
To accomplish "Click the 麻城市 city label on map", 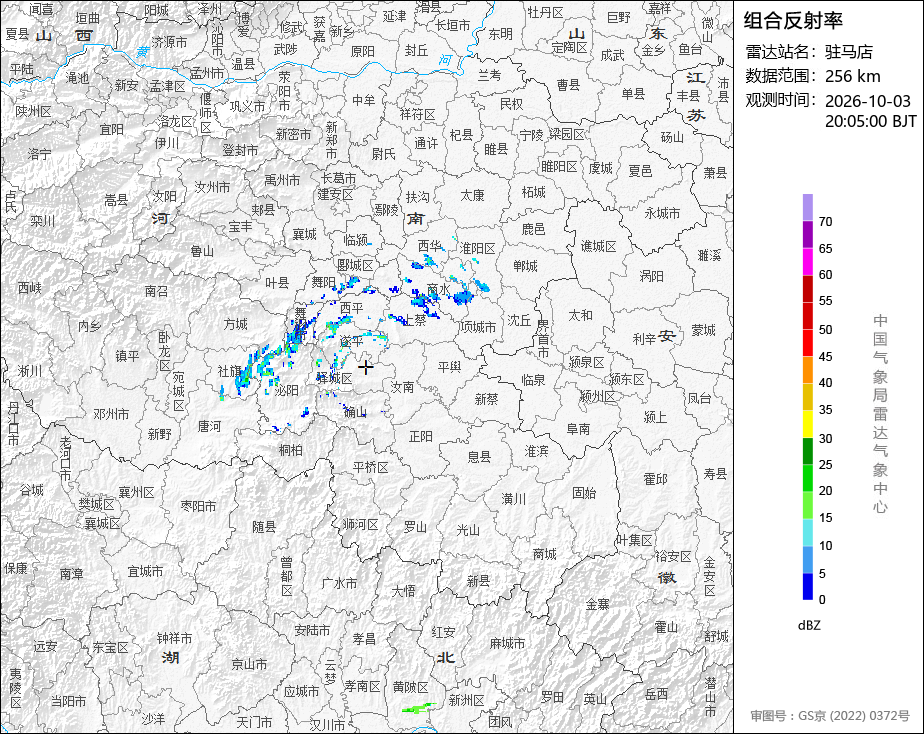I will pyautogui.click(x=507, y=643).
